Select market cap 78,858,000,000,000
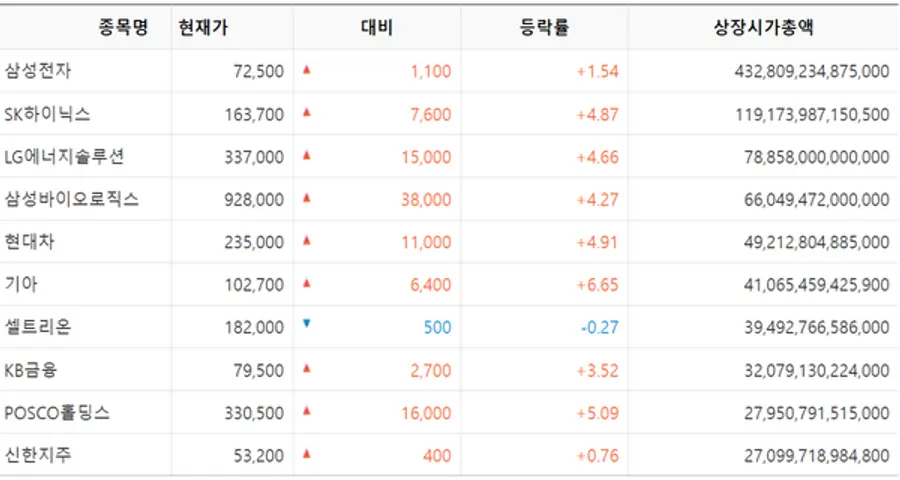The width and height of the screenshot is (900, 480). coord(817,157)
